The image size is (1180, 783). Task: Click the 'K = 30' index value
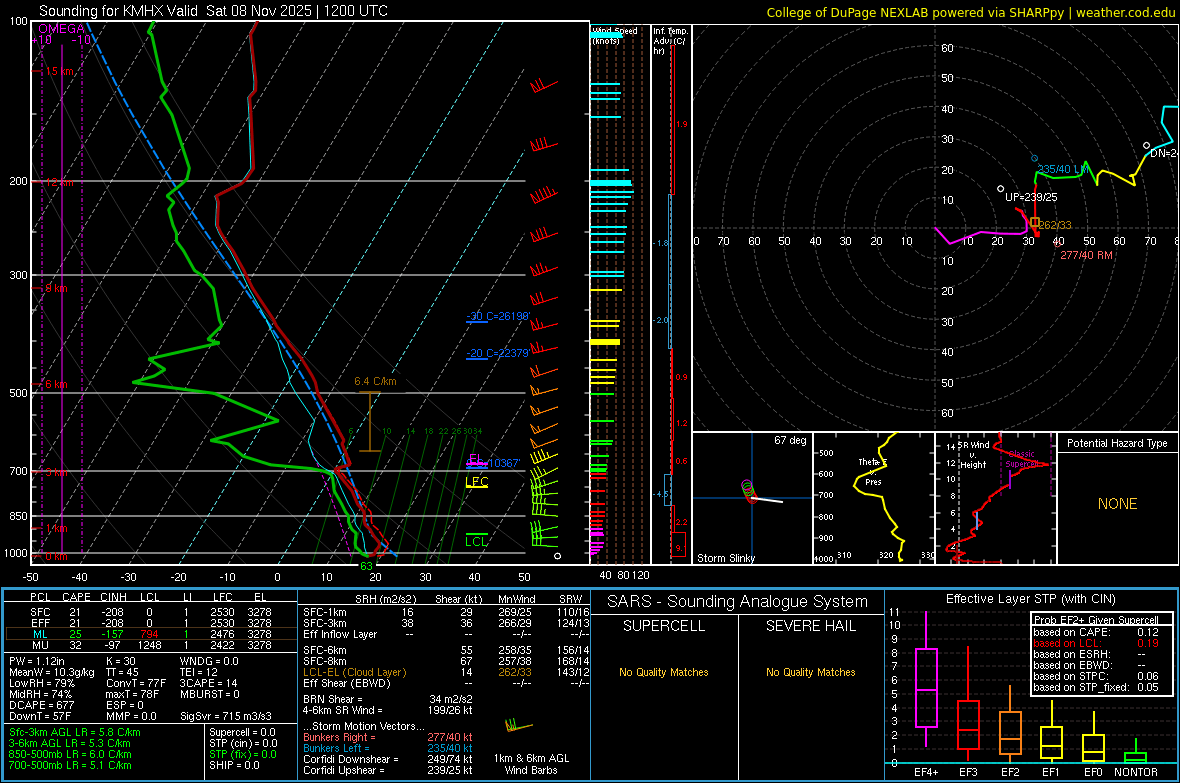121,661
